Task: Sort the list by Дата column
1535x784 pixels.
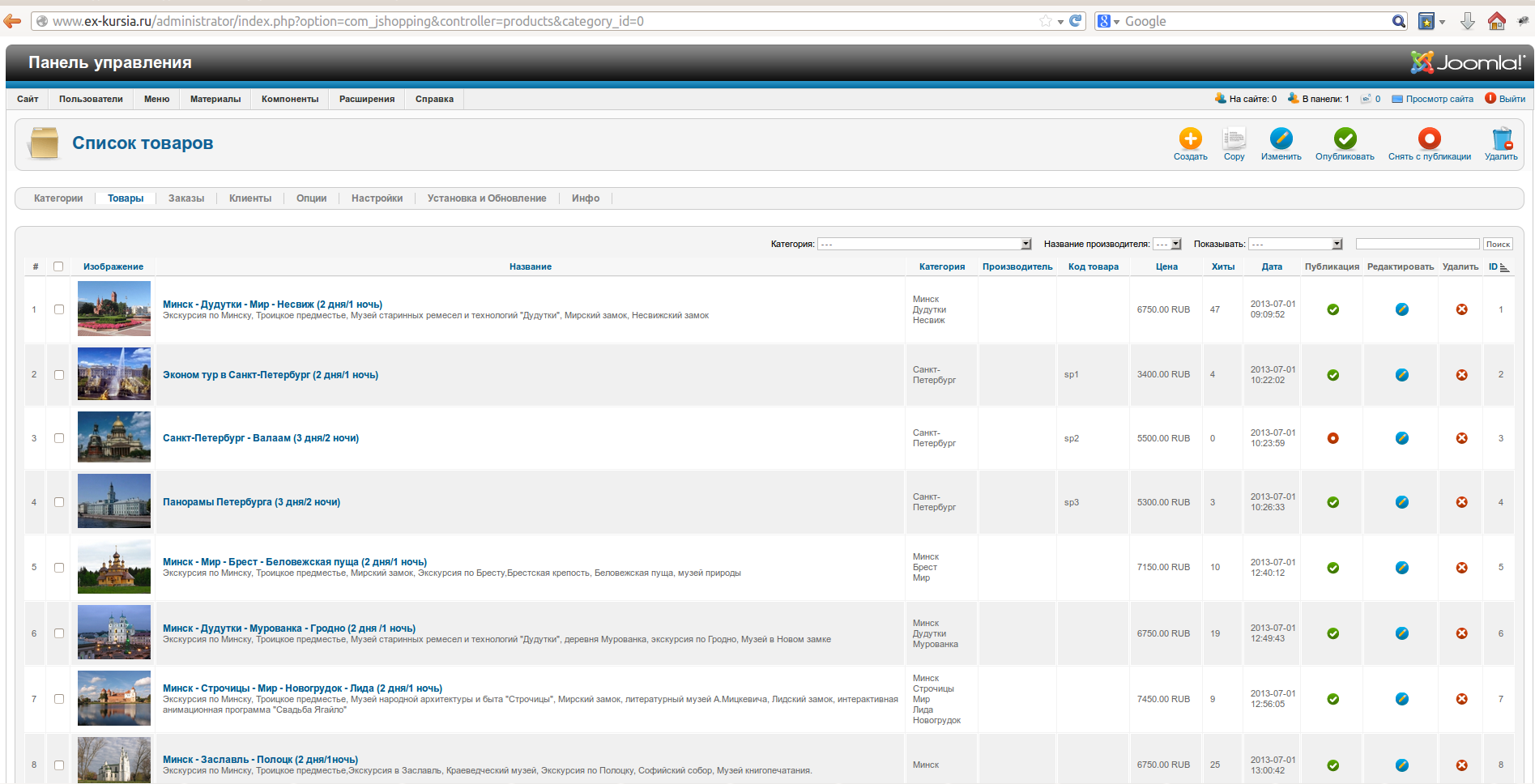Action: (1272, 266)
